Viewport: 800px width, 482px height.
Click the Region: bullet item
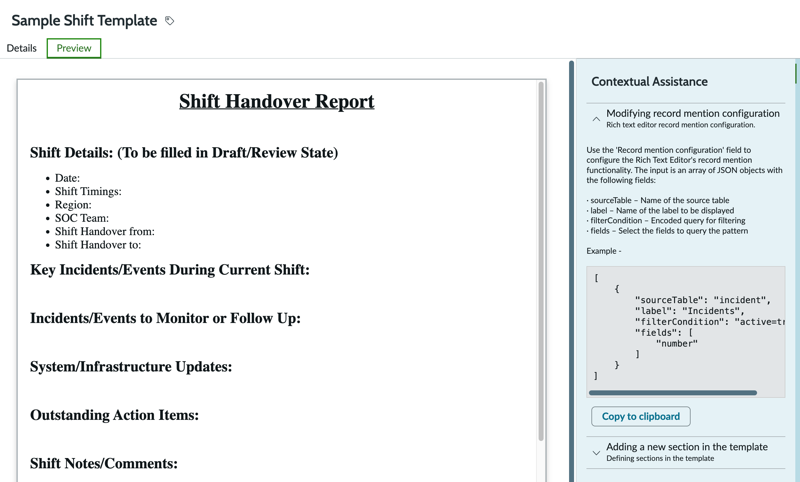pyautogui.click(x=73, y=205)
